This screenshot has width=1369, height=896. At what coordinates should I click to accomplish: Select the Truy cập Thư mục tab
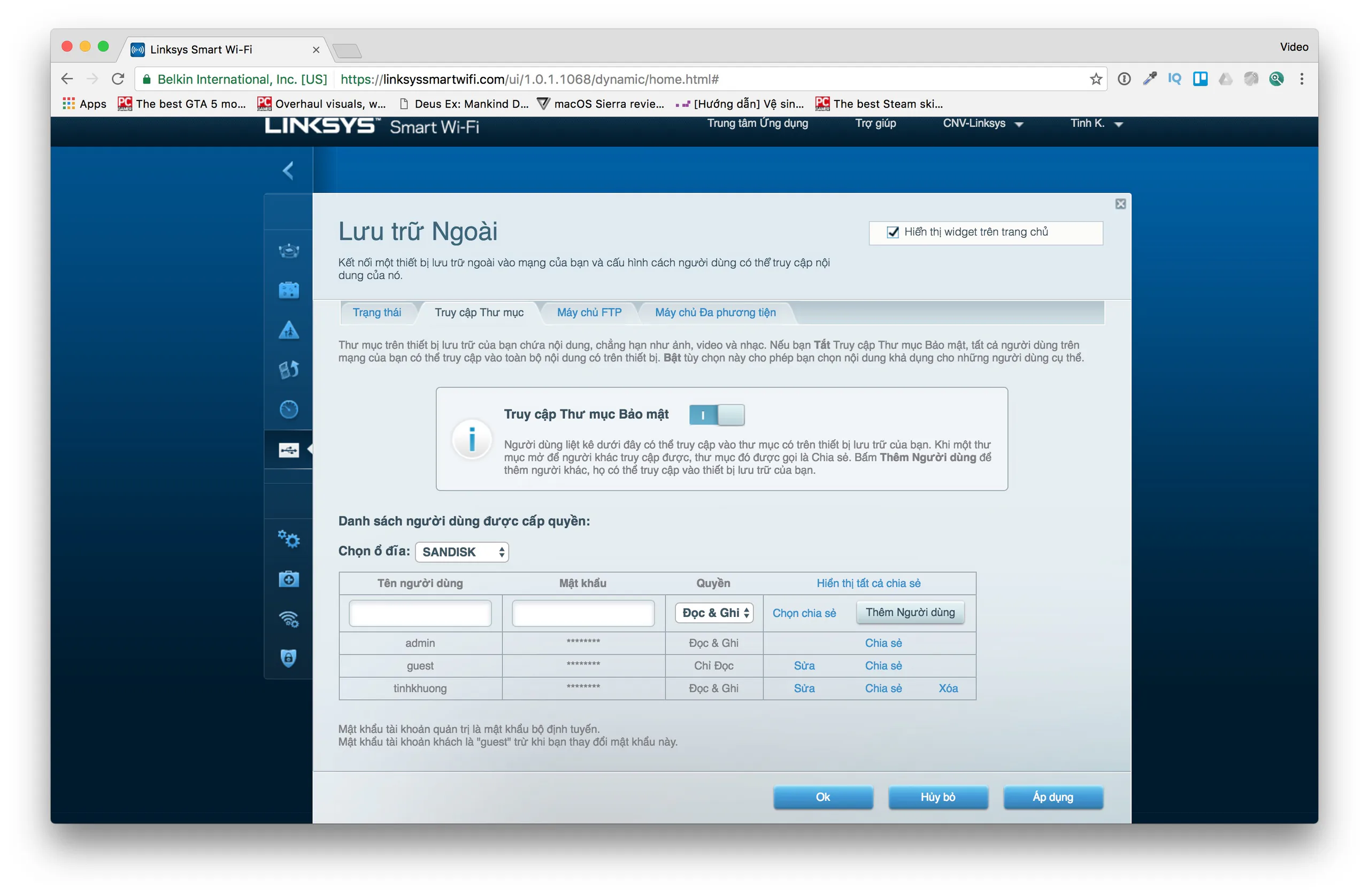pyautogui.click(x=479, y=312)
